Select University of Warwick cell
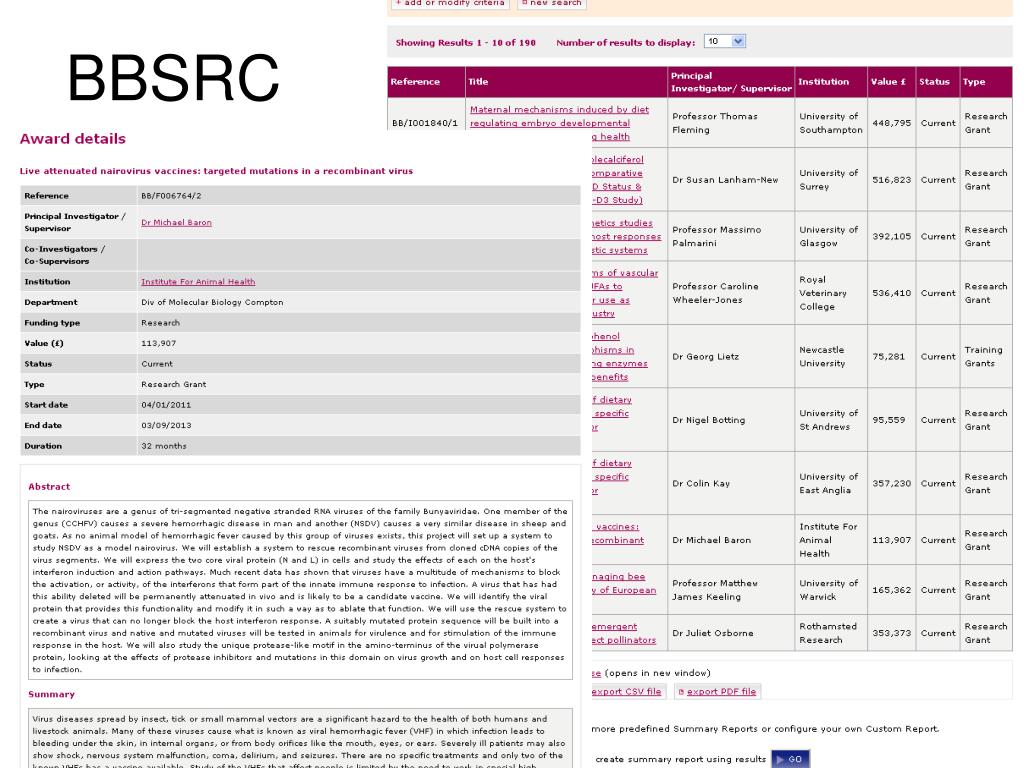The width and height of the screenshot is (1024, 768). tap(831, 590)
